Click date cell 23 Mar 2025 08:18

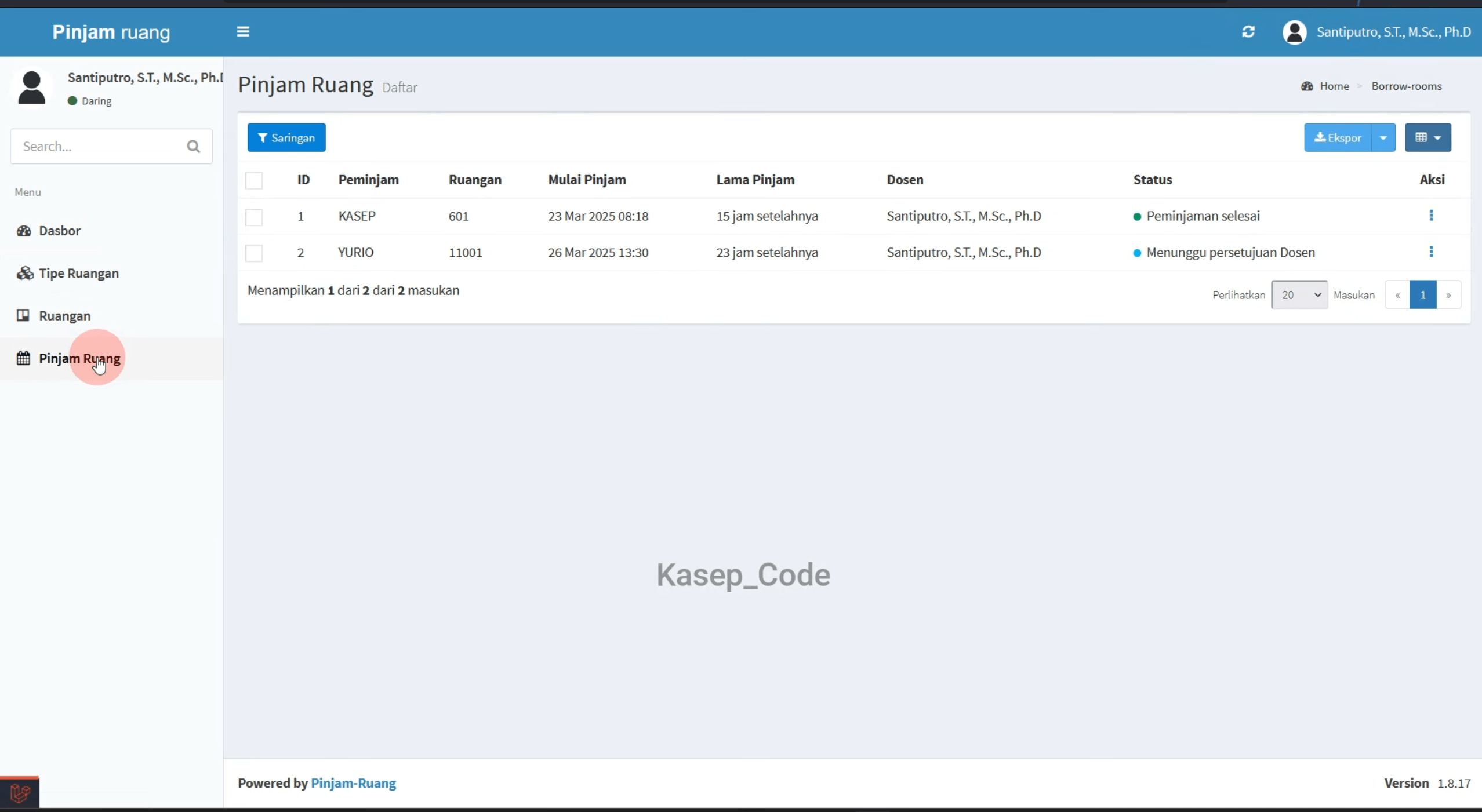(x=598, y=216)
